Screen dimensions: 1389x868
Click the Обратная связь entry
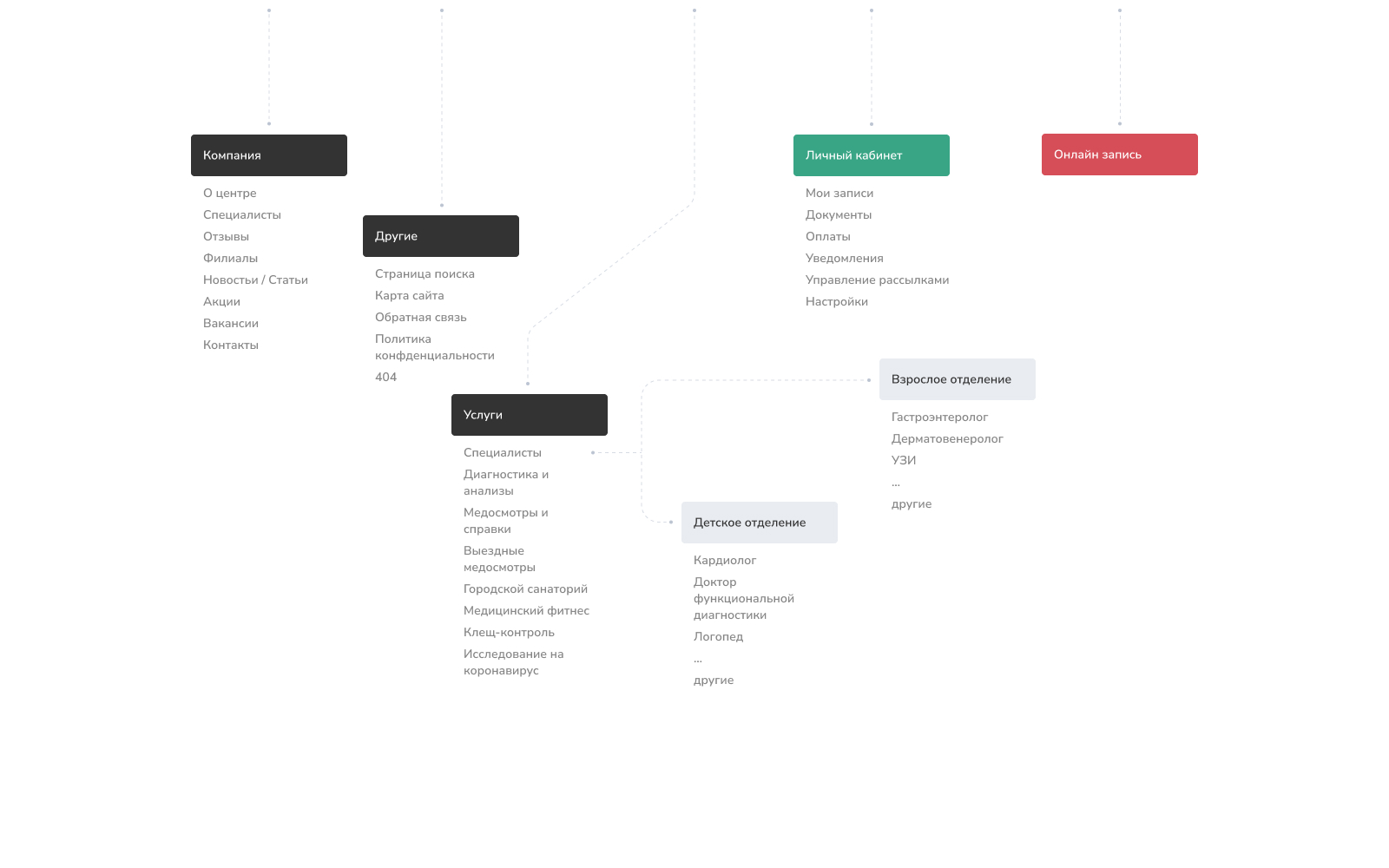(420, 318)
